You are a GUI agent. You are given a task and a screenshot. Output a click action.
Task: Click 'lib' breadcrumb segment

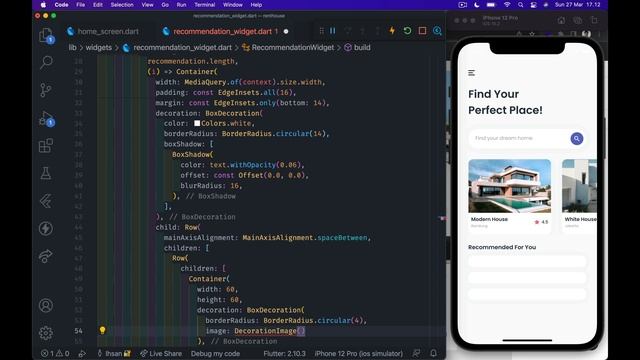point(72,48)
